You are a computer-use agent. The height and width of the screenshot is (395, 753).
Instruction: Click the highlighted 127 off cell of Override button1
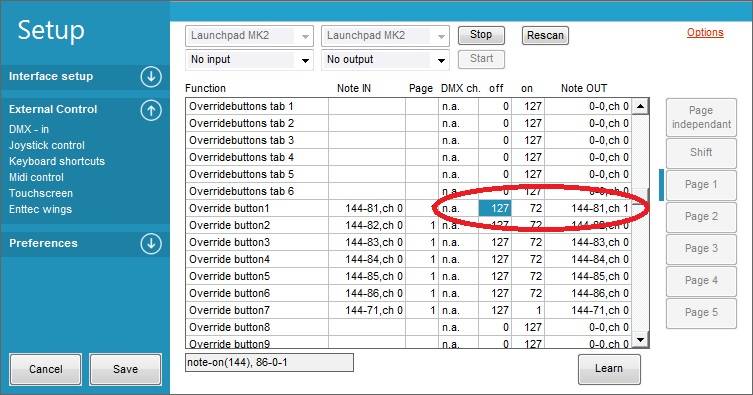[495, 208]
